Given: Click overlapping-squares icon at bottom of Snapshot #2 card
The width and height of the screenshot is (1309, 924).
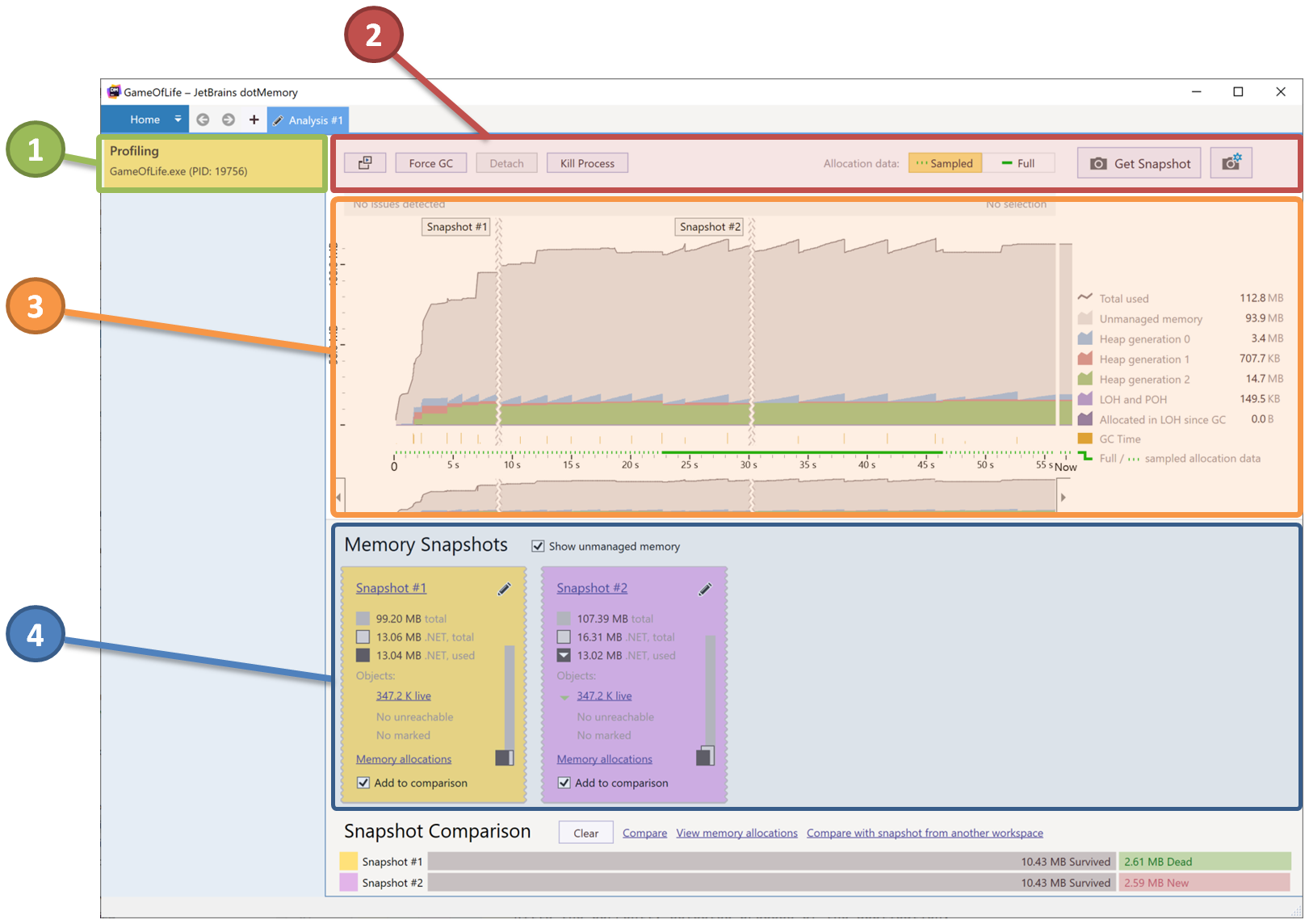Looking at the screenshot, I should (706, 755).
